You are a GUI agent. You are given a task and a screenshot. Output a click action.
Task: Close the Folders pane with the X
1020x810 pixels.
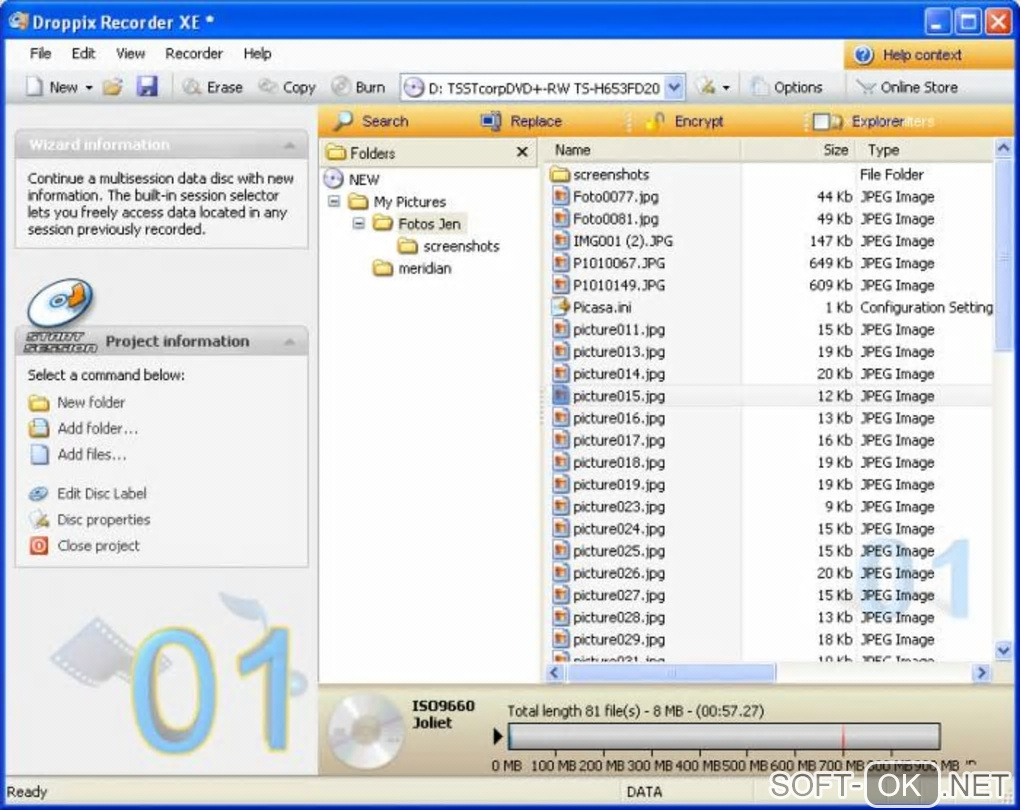point(522,152)
